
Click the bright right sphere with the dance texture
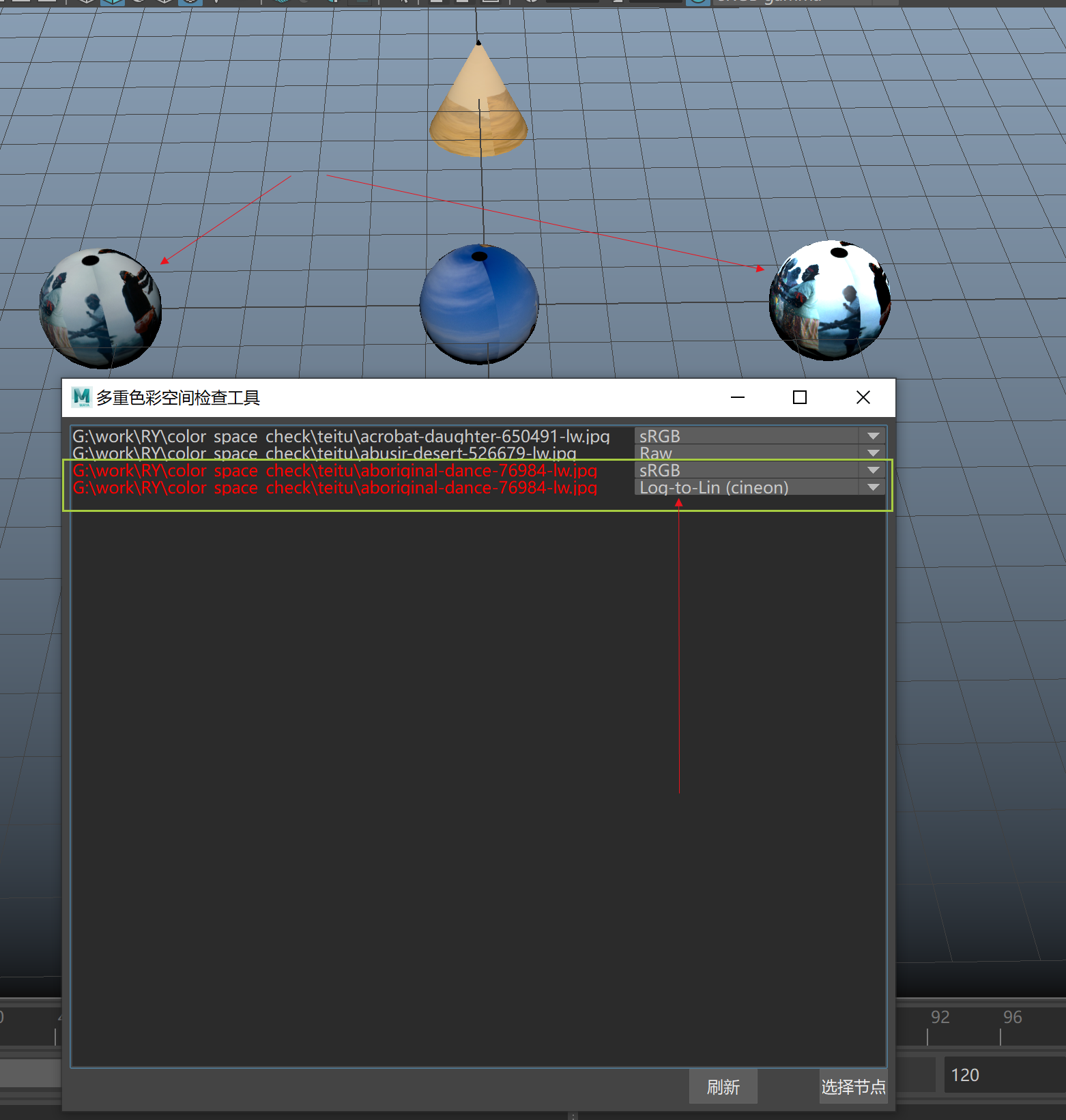(829, 300)
